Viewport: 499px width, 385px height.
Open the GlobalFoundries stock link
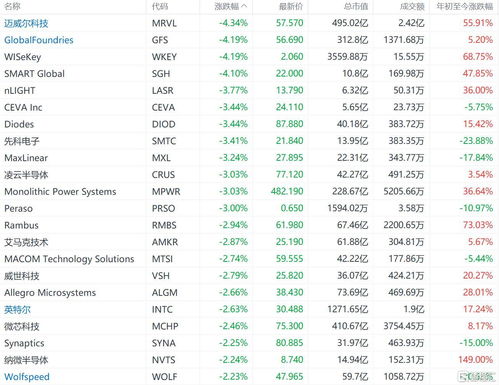tap(39, 40)
